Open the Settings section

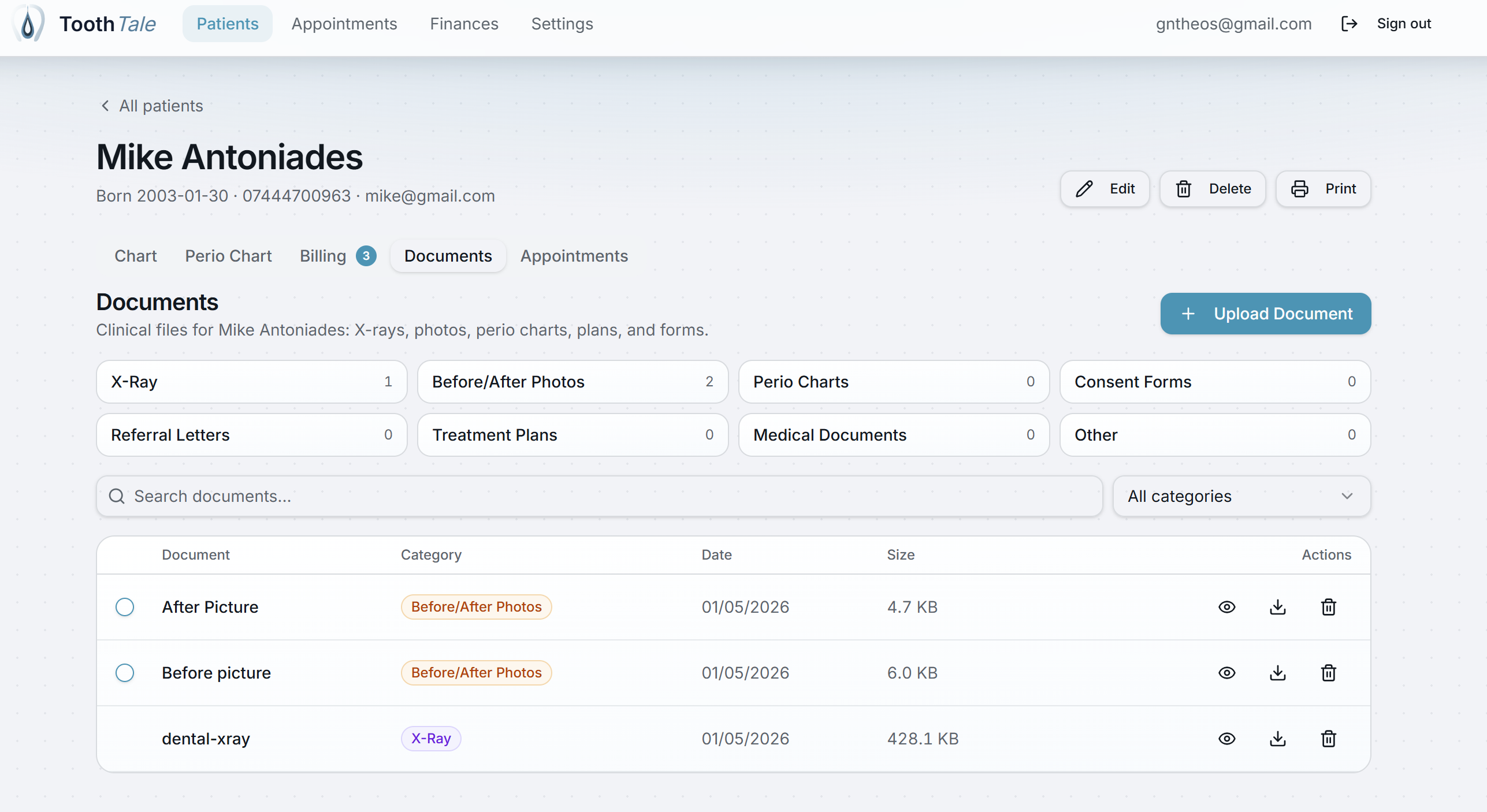click(562, 24)
